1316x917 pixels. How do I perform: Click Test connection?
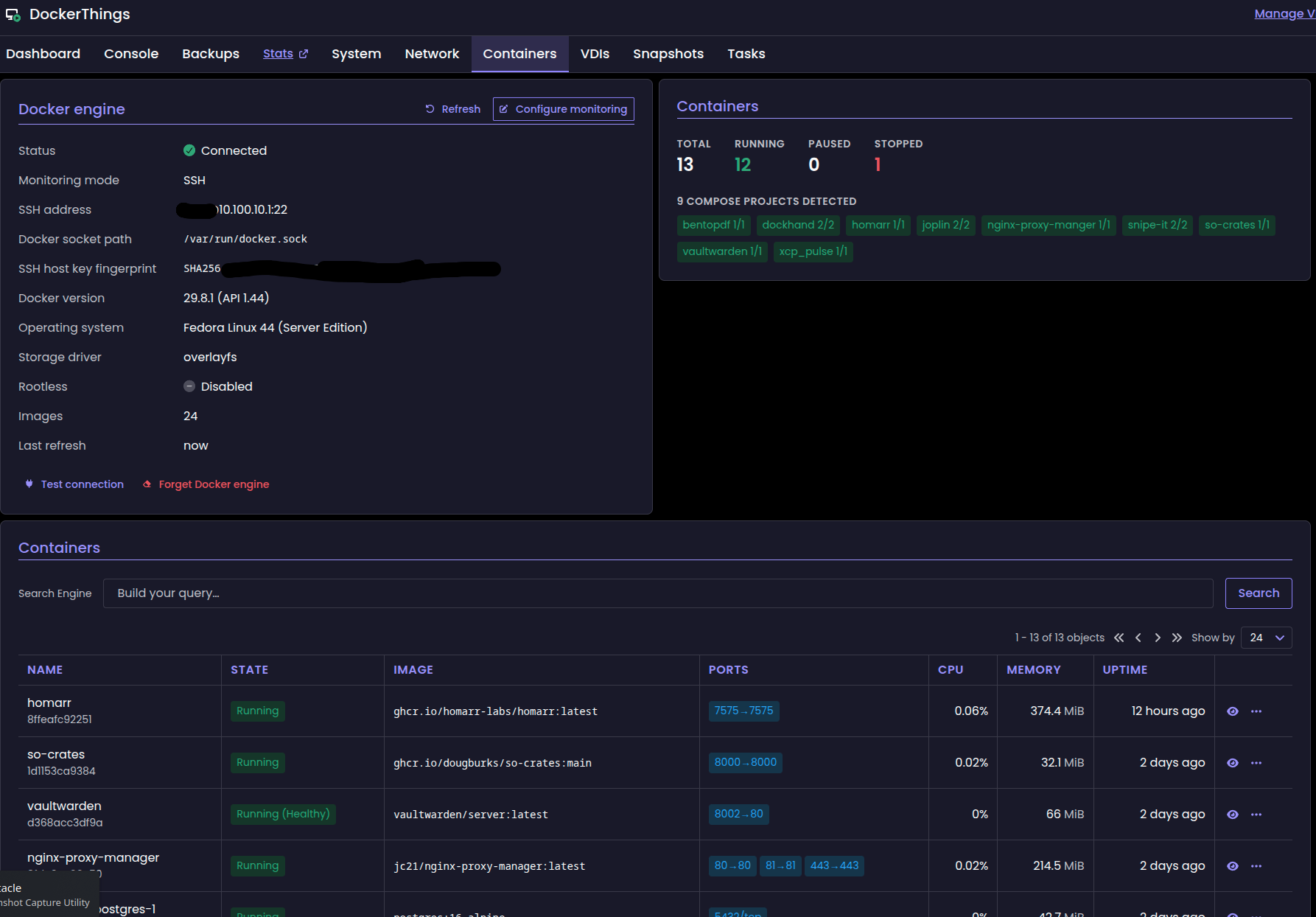coord(74,484)
